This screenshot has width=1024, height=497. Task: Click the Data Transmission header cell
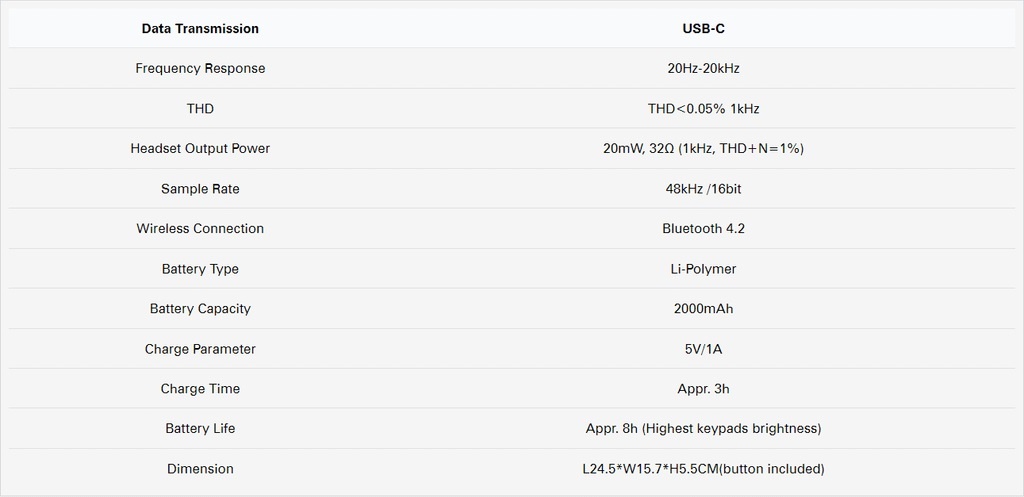(200, 29)
